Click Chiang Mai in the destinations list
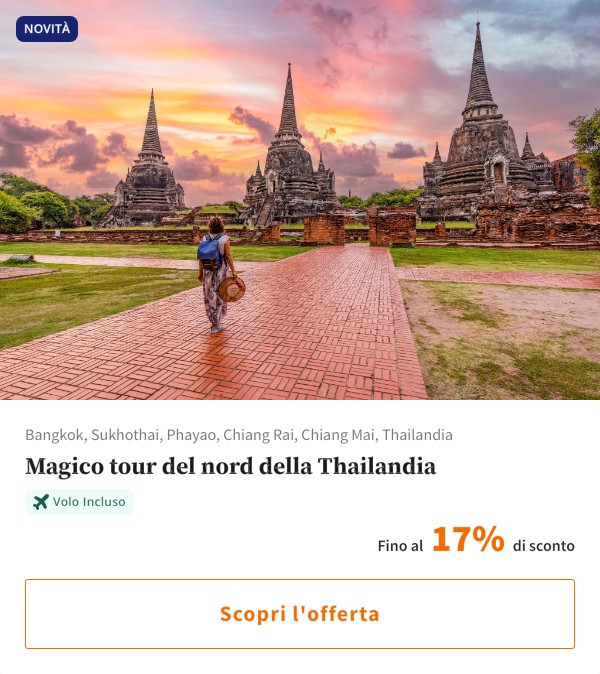 [x=337, y=435]
